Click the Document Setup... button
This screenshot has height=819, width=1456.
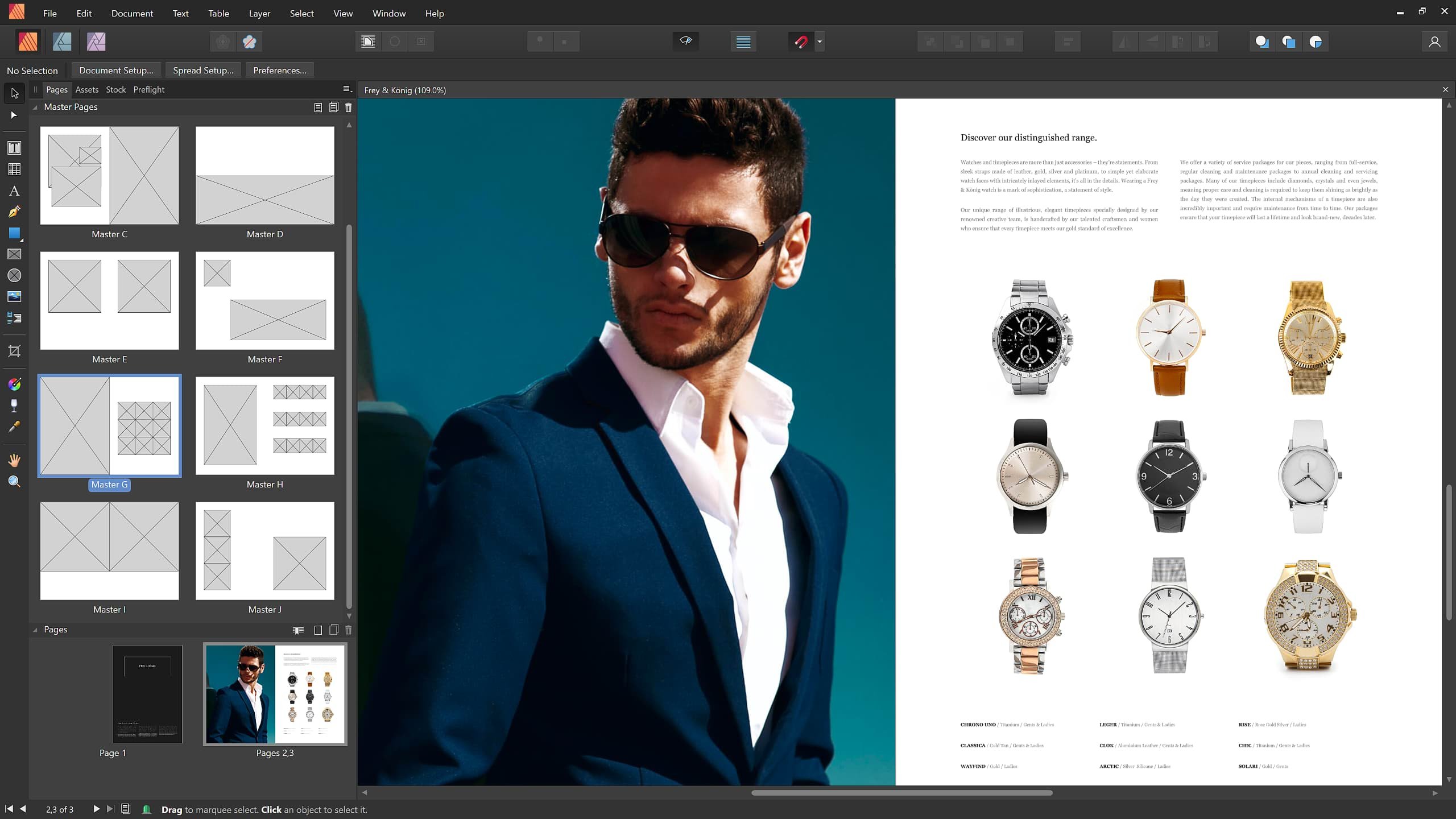point(116,70)
